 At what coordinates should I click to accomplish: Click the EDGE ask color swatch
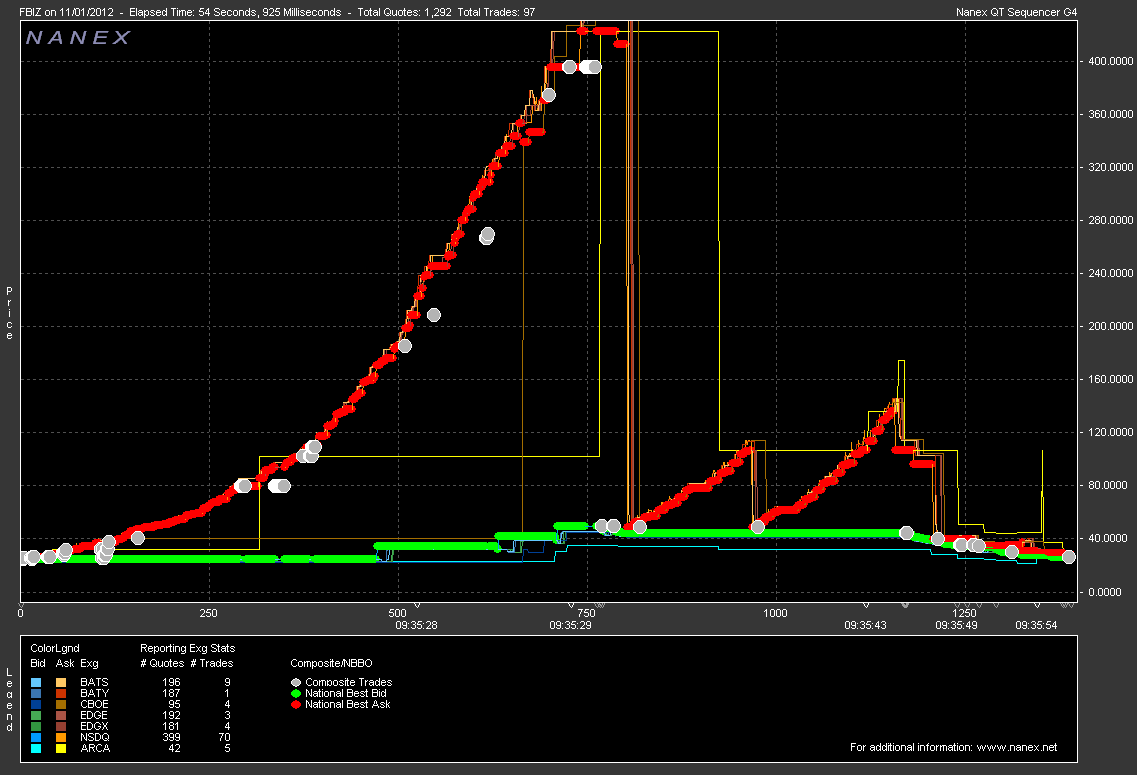61,715
